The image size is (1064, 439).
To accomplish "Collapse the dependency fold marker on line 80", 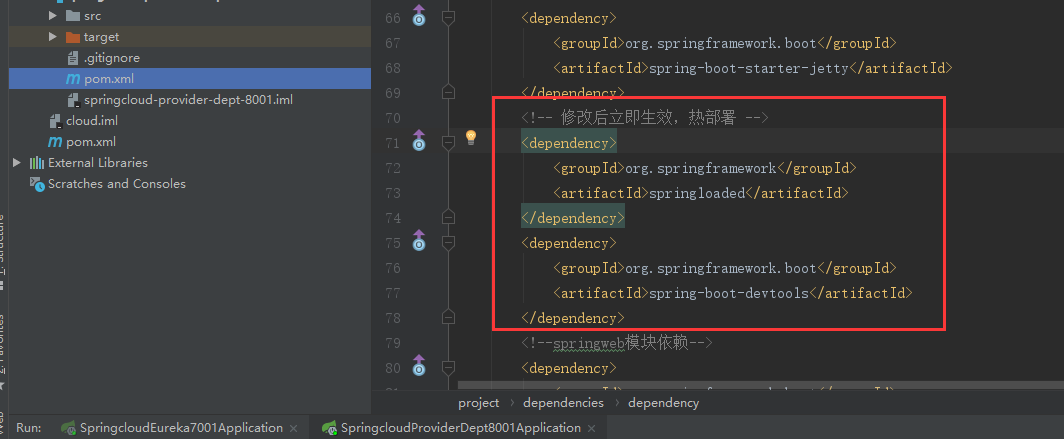I will (448, 368).
